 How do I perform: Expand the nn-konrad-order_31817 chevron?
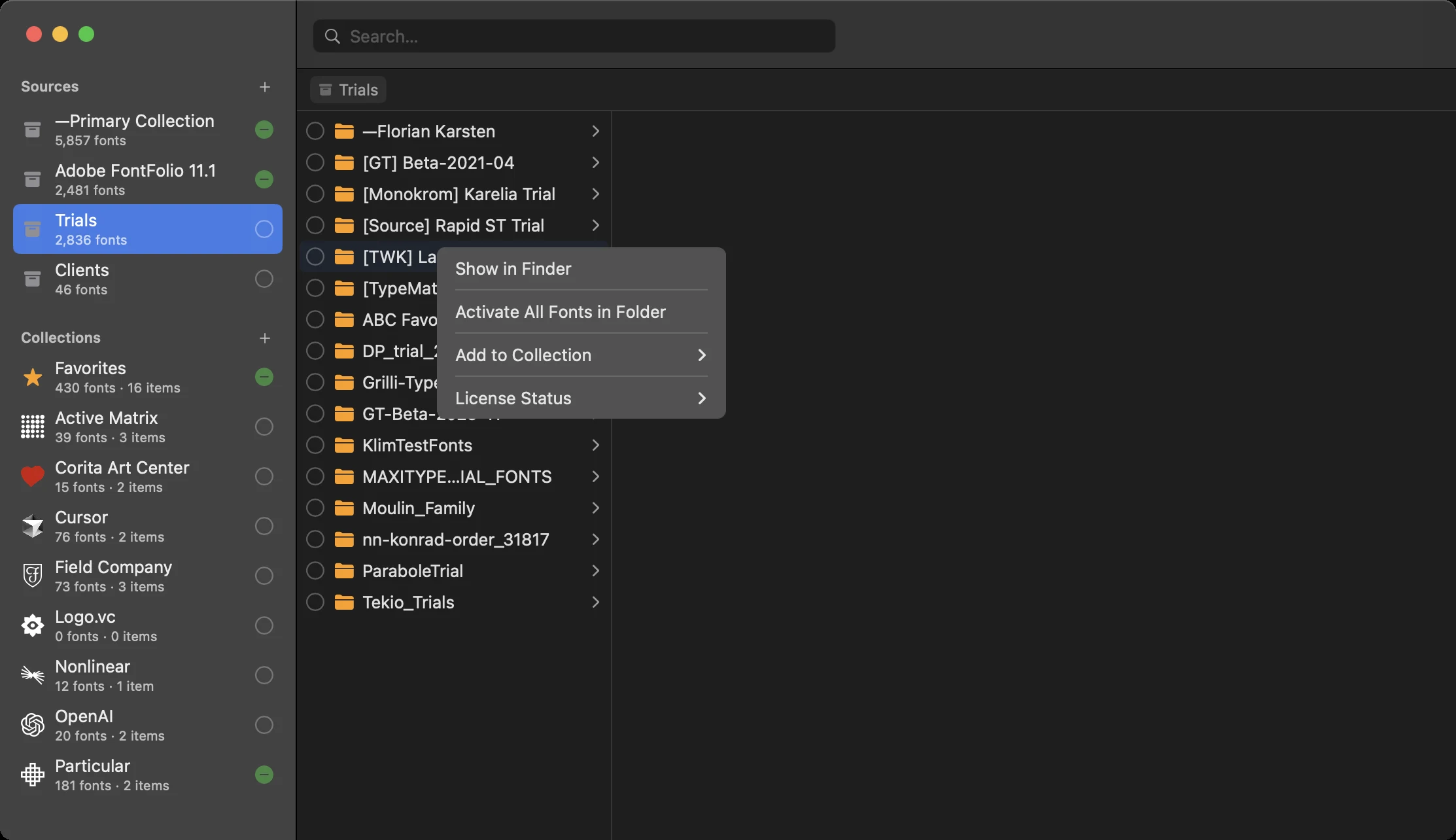(595, 540)
